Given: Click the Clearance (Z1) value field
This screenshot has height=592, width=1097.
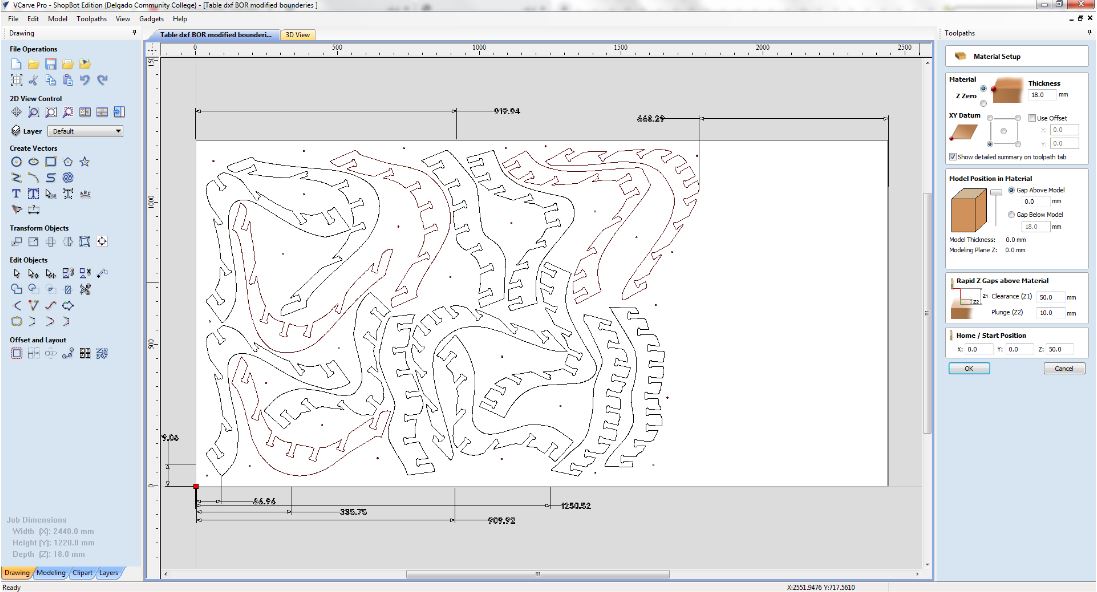Looking at the screenshot, I should click(x=1051, y=297).
